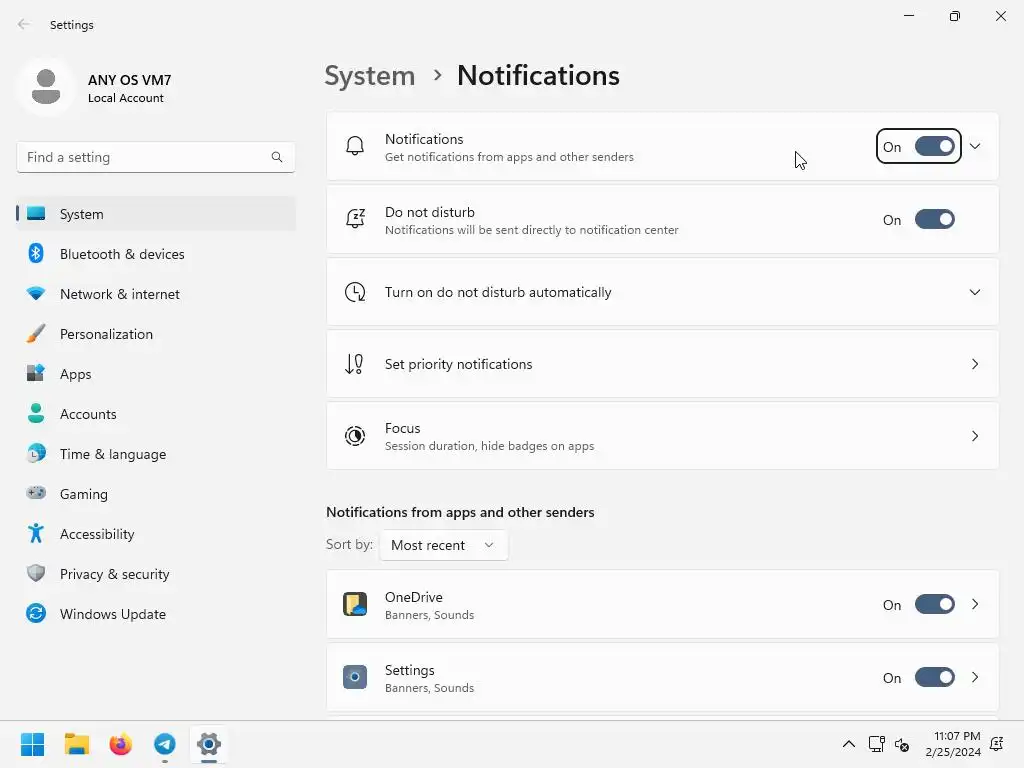Click the Bluetooth & devices sidebar icon
Viewport: 1024px width, 768px height.
(36, 254)
